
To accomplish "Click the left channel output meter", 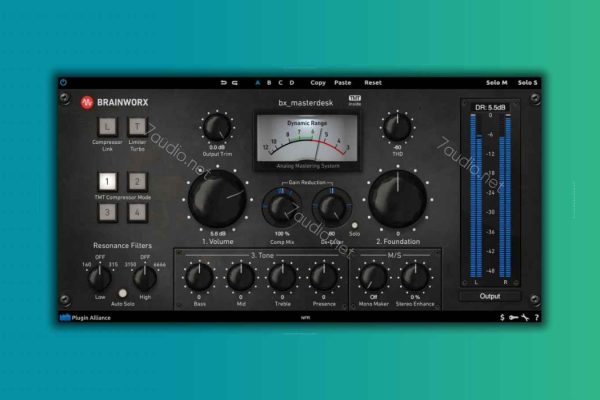I will click(x=476, y=195).
